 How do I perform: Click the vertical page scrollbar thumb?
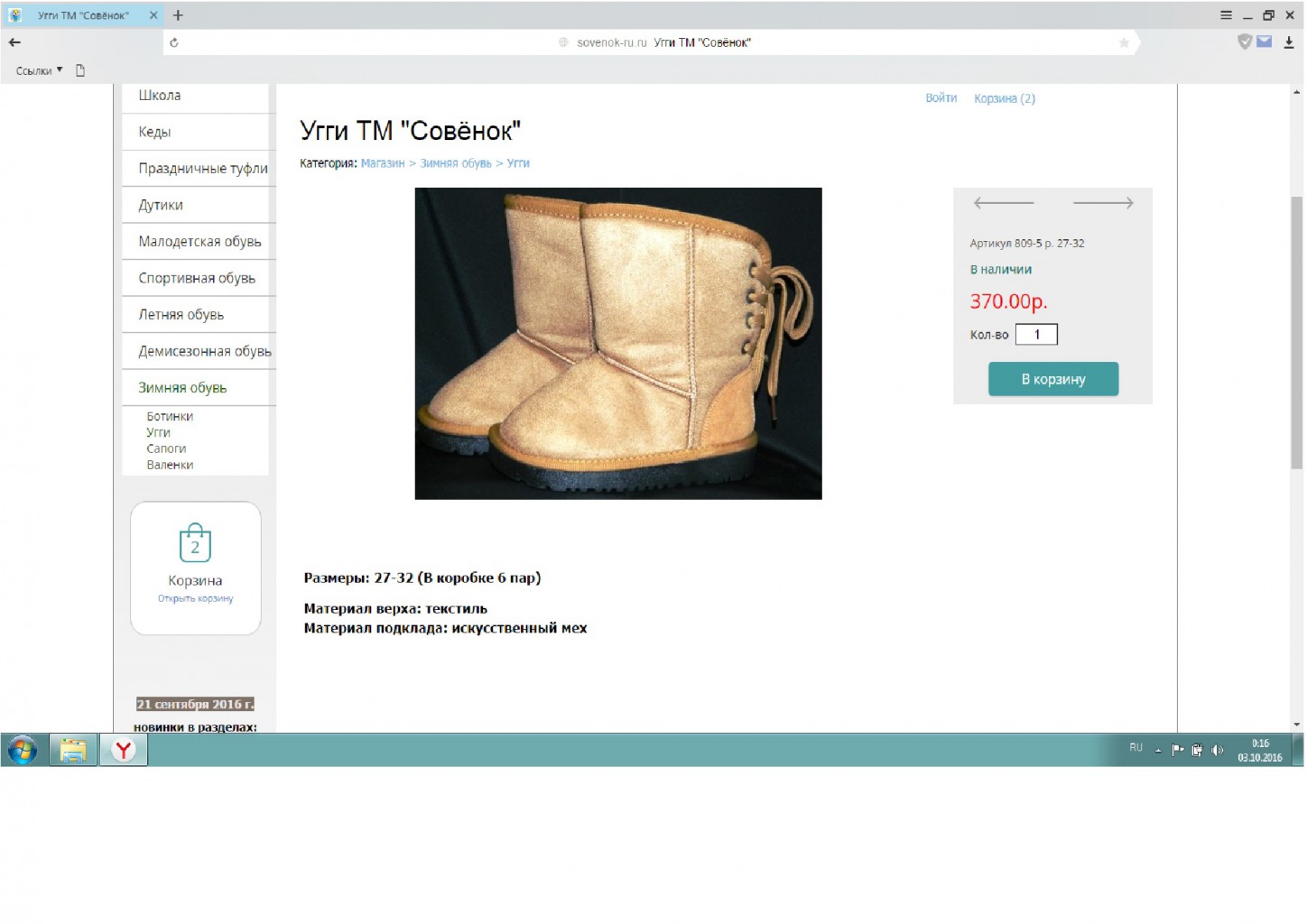[1297, 332]
